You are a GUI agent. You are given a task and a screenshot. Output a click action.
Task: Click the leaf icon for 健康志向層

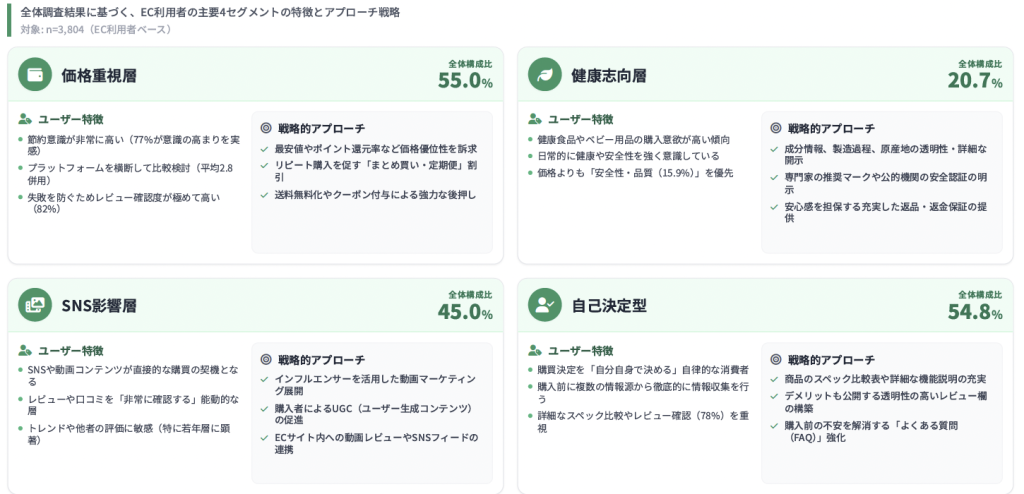545,74
